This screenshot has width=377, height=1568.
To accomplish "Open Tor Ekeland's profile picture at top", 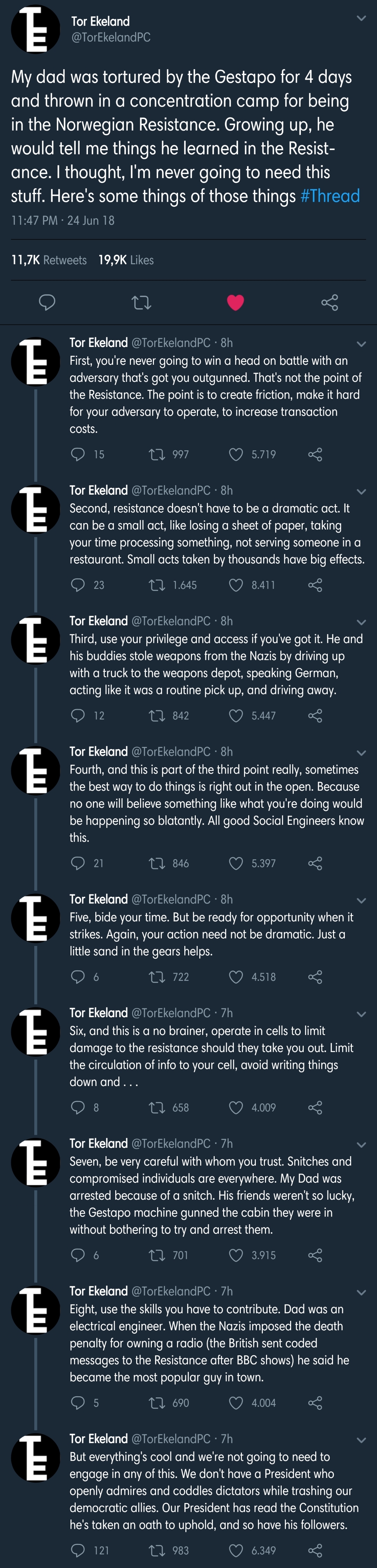I will click(x=35, y=29).
